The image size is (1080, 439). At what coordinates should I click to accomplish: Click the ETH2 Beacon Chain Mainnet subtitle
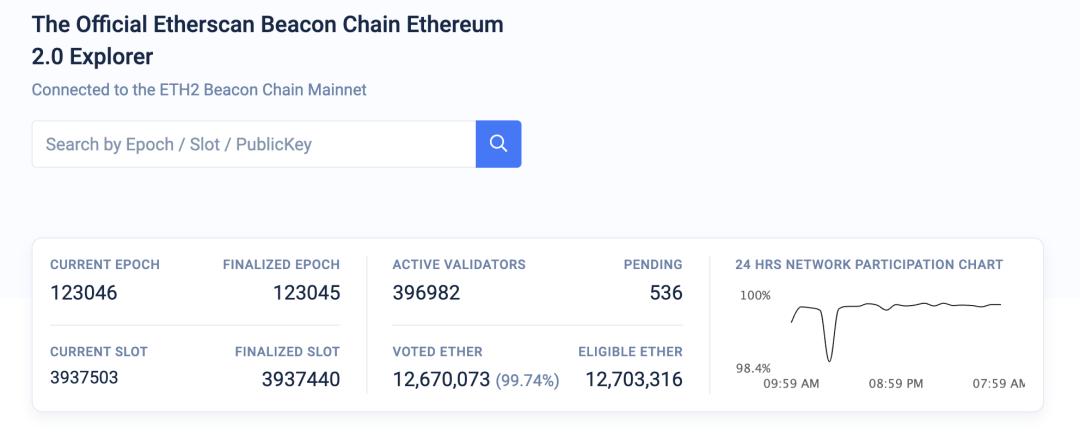coord(199,90)
